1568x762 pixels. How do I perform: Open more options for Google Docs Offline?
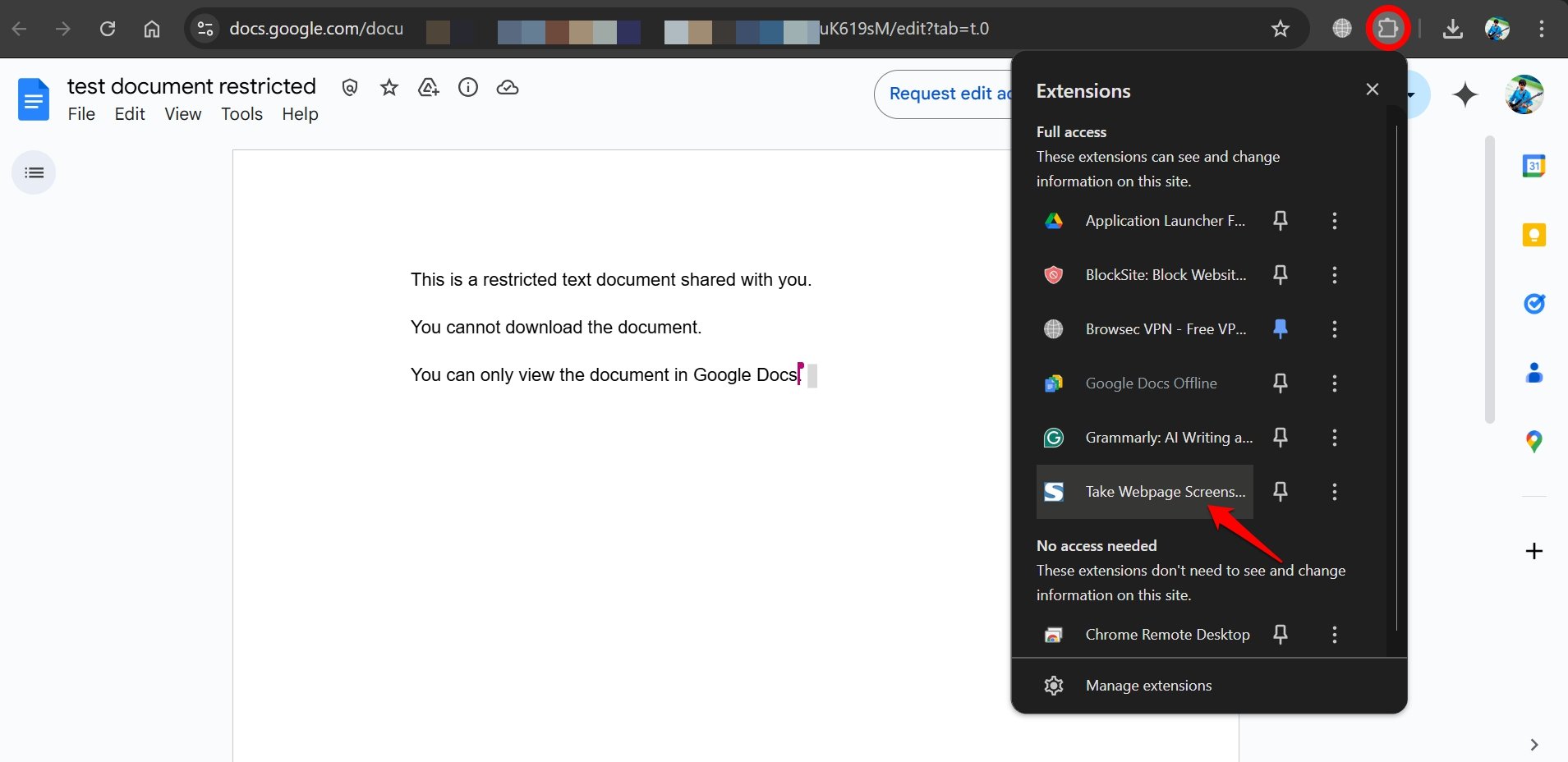coord(1334,383)
